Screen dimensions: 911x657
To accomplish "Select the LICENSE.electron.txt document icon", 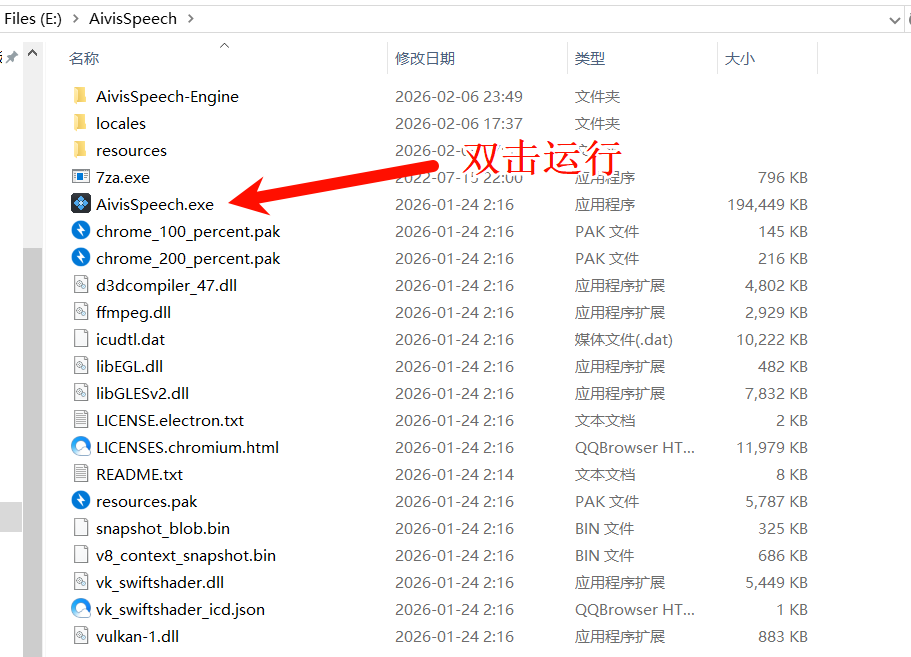I will pyautogui.click(x=81, y=420).
